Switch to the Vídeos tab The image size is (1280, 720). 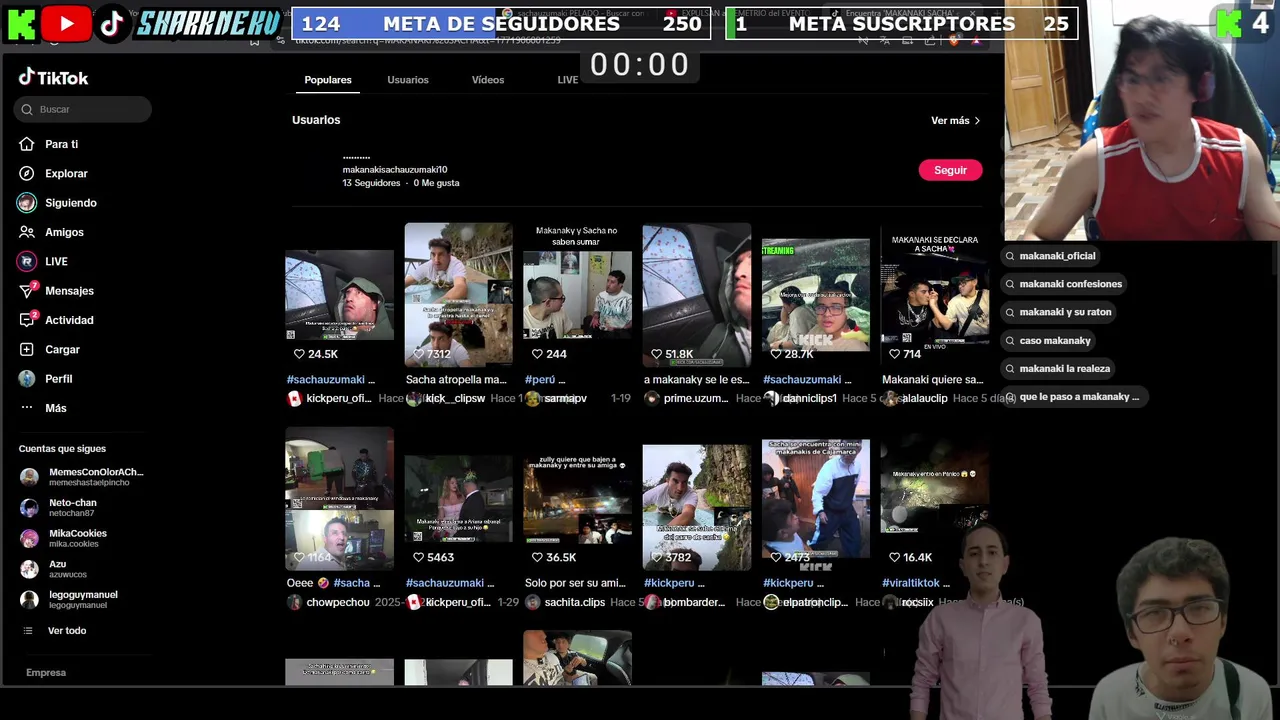coord(488,80)
